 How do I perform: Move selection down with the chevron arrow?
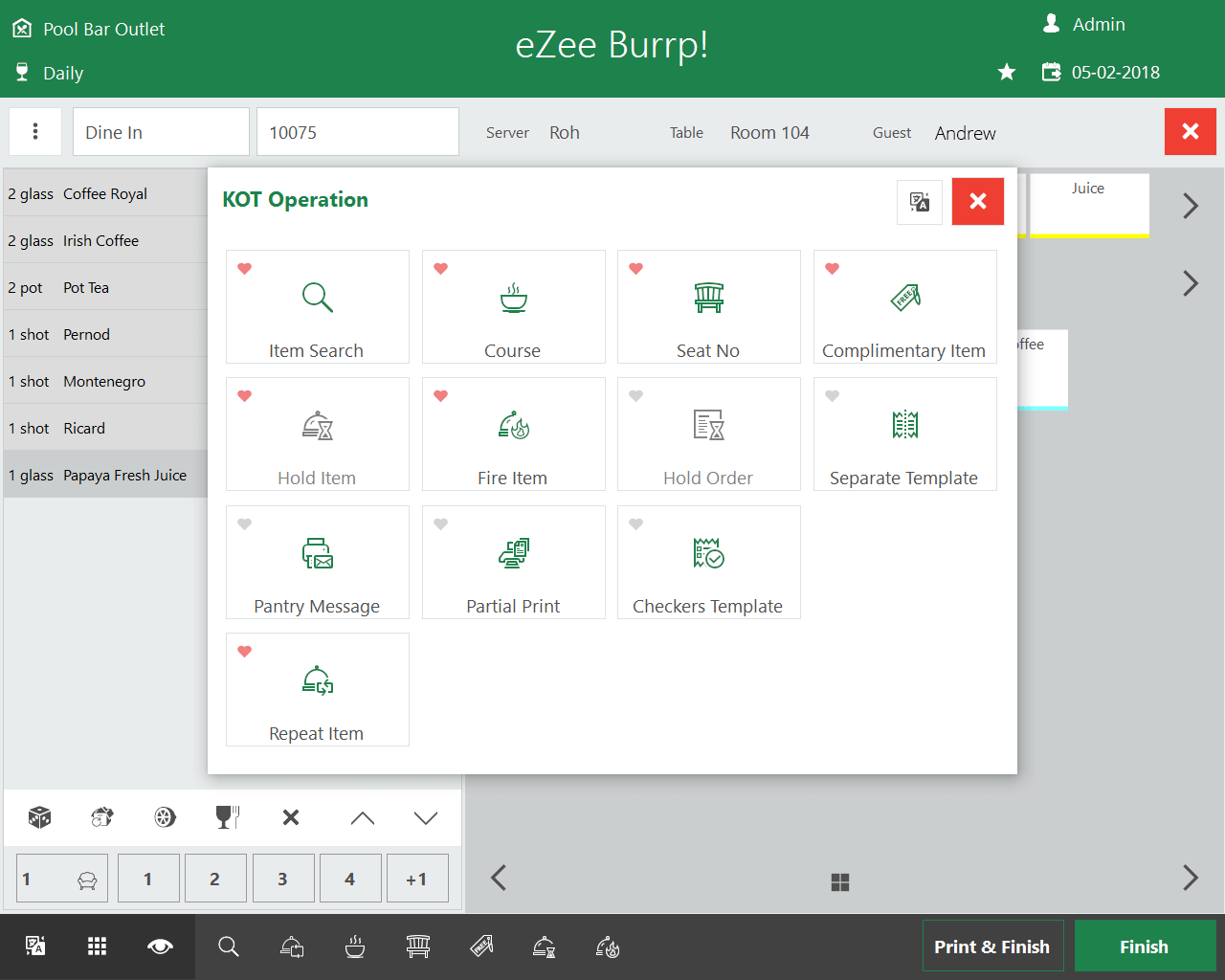(426, 818)
